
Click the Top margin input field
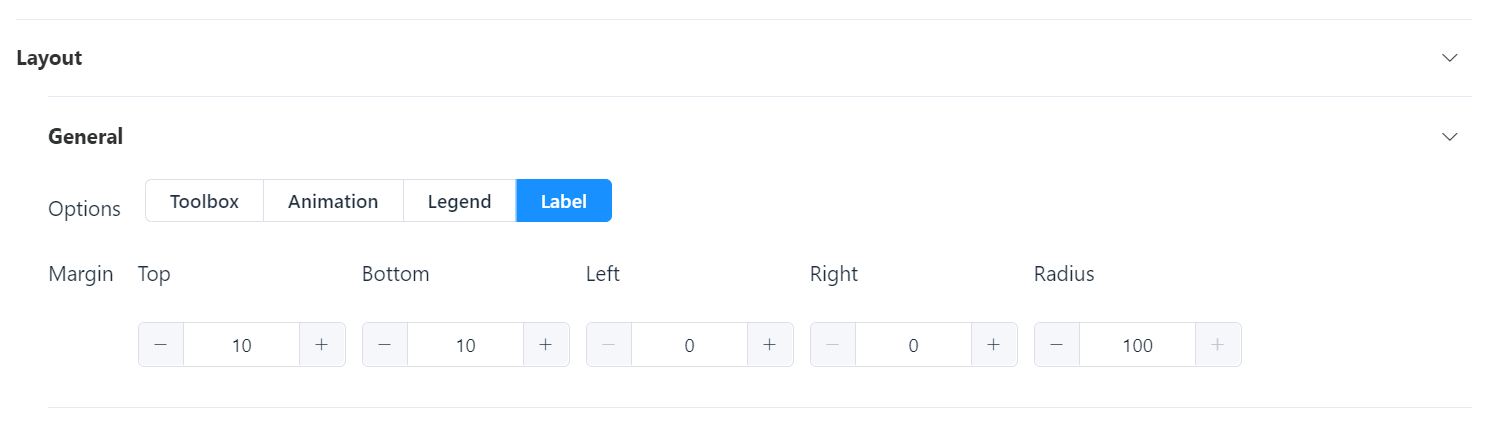[241, 345]
